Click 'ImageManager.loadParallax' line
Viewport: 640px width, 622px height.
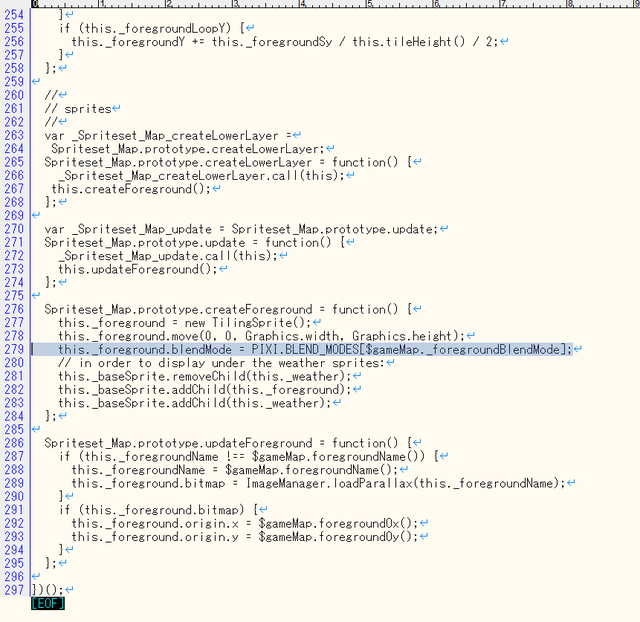coord(318,483)
